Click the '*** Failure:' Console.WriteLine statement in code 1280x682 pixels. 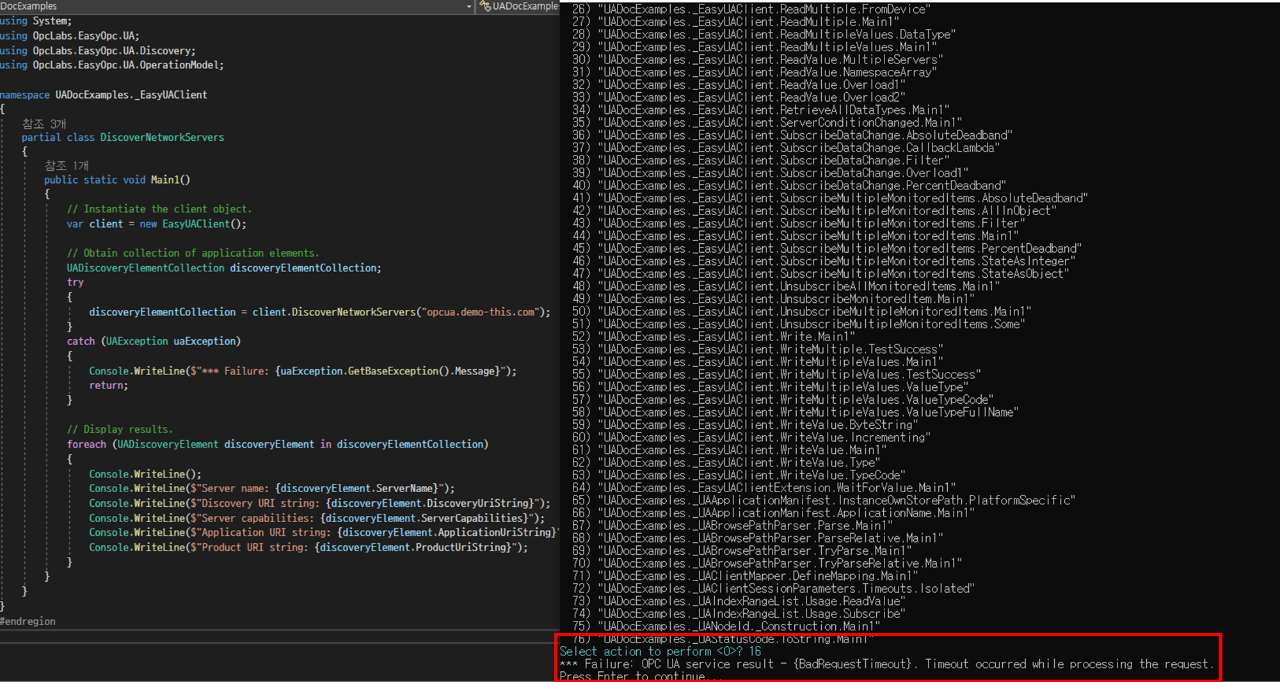coord(303,371)
